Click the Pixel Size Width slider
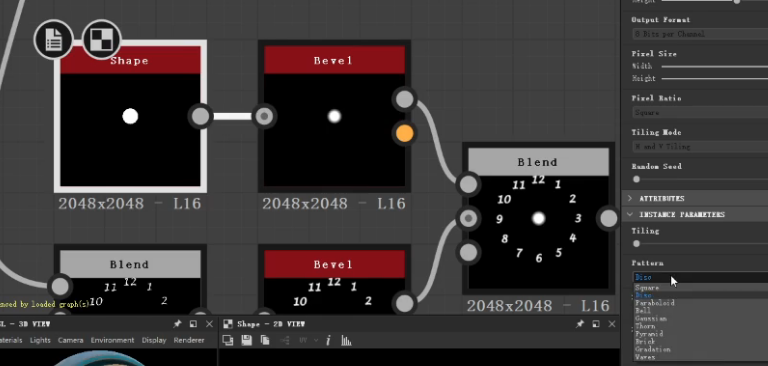The width and height of the screenshot is (768, 366). (715, 66)
